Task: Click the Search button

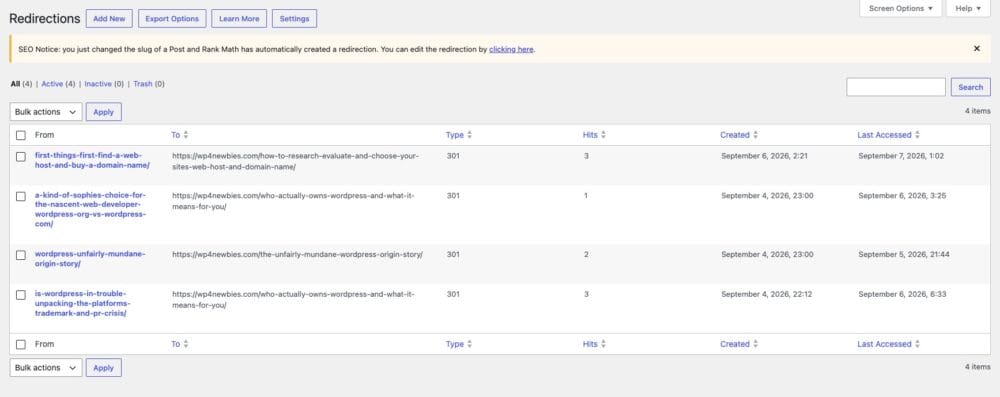Action: click(971, 87)
